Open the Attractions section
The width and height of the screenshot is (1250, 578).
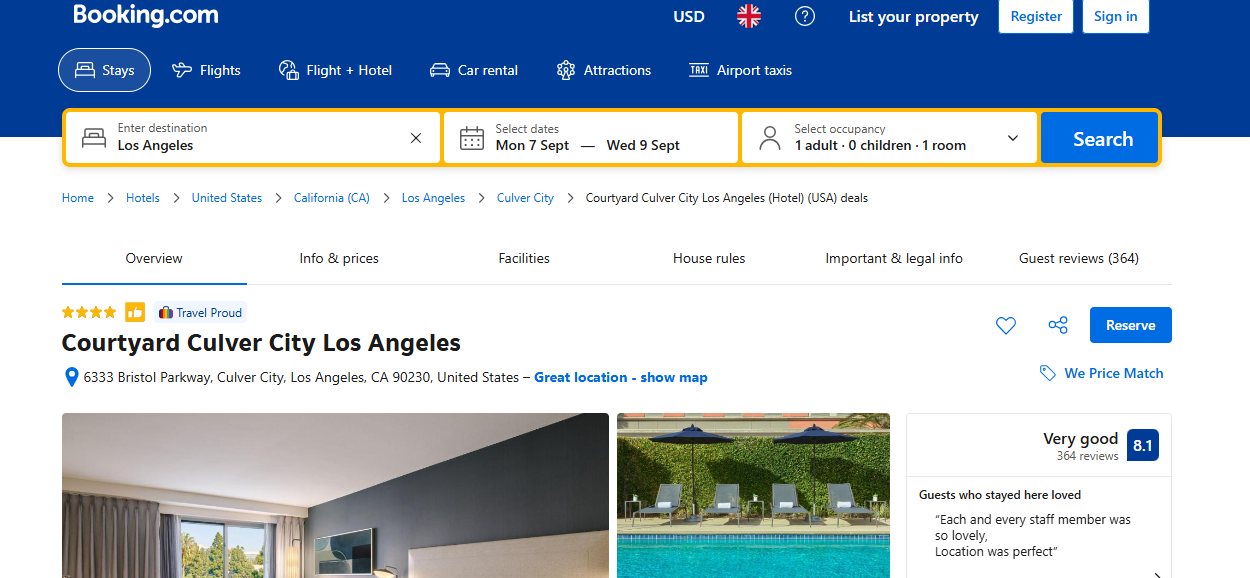click(x=604, y=70)
